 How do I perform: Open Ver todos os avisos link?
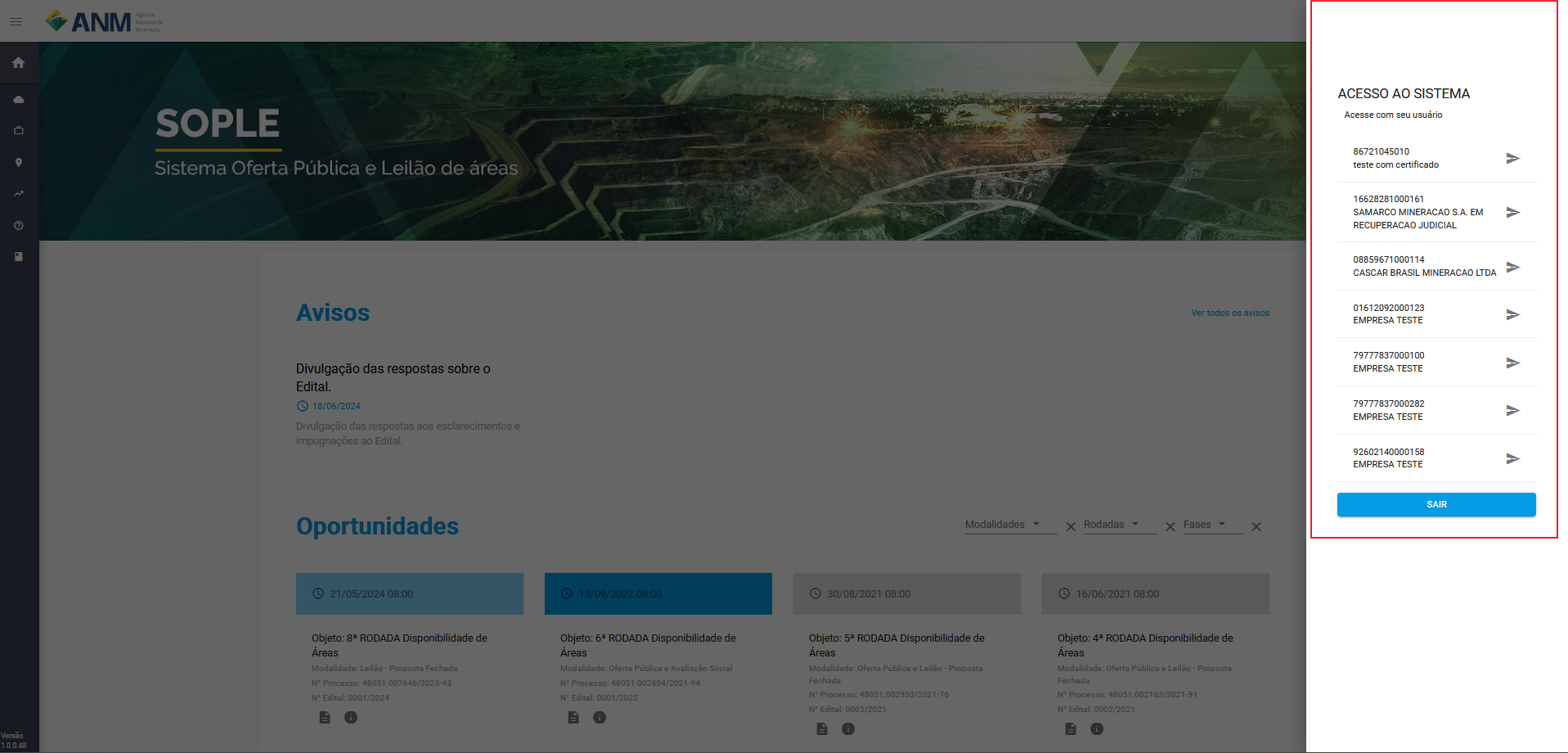pyautogui.click(x=1230, y=313)
